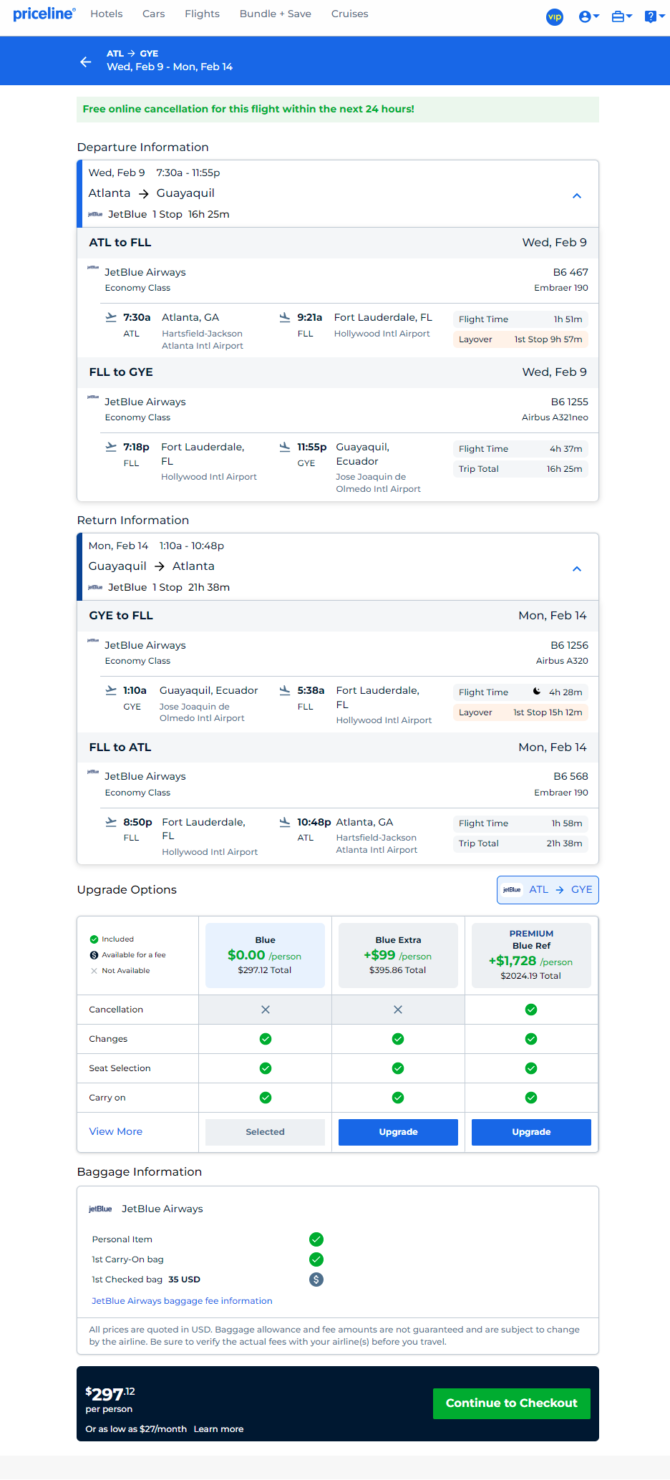Click the Priceline logo

[44, 14]
